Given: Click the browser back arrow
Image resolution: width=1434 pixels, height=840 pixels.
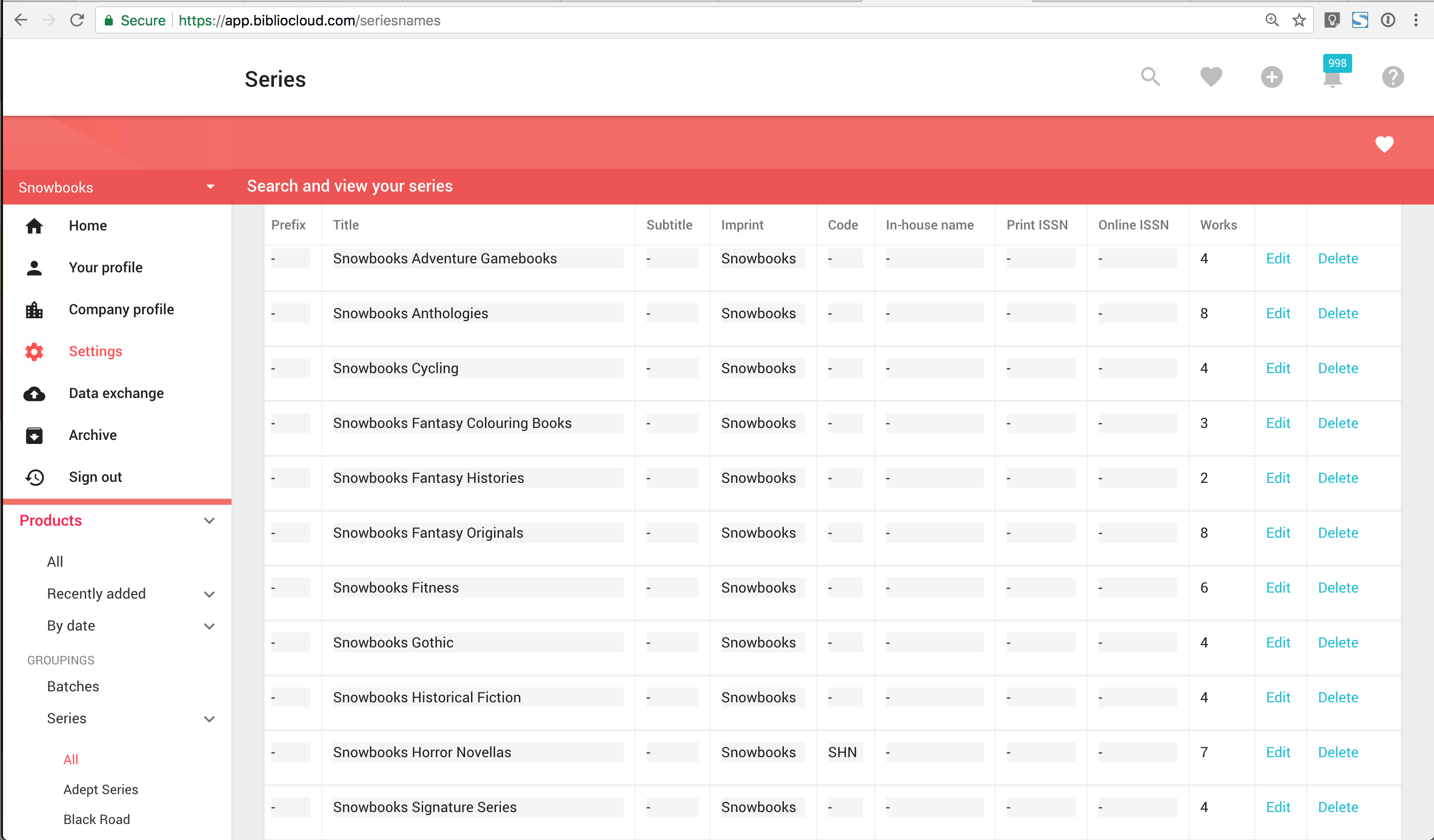Looking at the screenshot, I should pos(21,20).
